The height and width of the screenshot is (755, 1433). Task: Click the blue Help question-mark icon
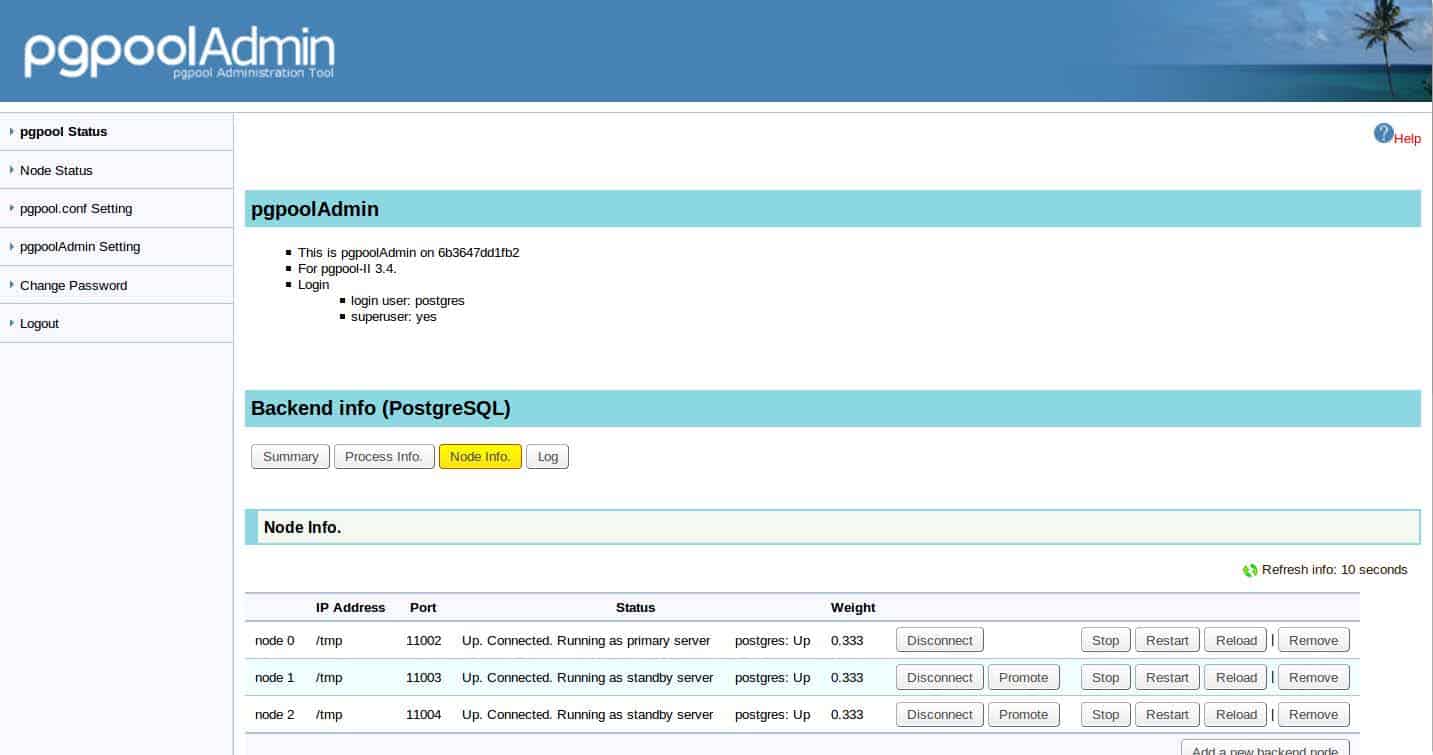[1383, 133]
